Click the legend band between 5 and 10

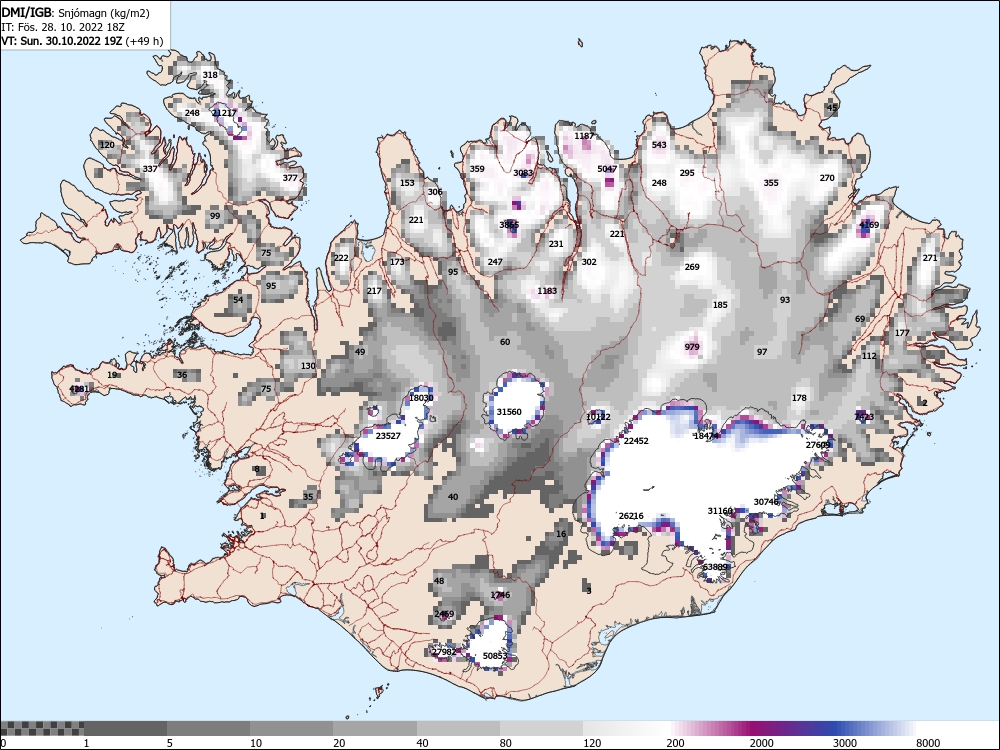[209, 728]
